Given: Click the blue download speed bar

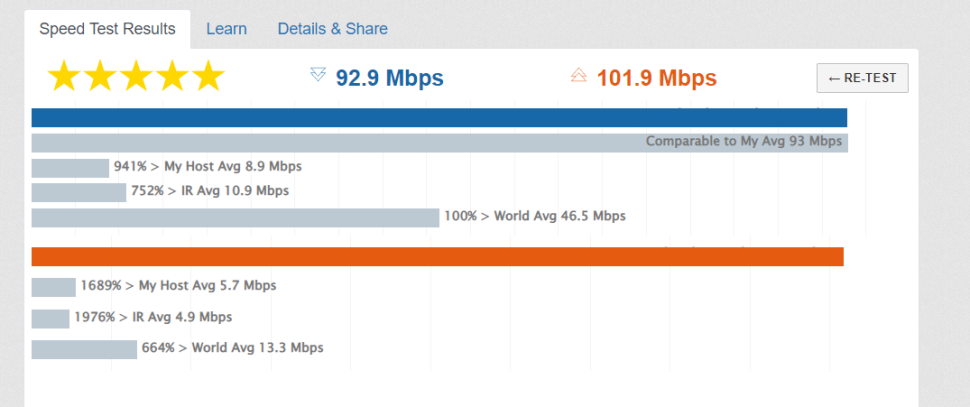Looking at the screenshot, I should pos(439,118).
